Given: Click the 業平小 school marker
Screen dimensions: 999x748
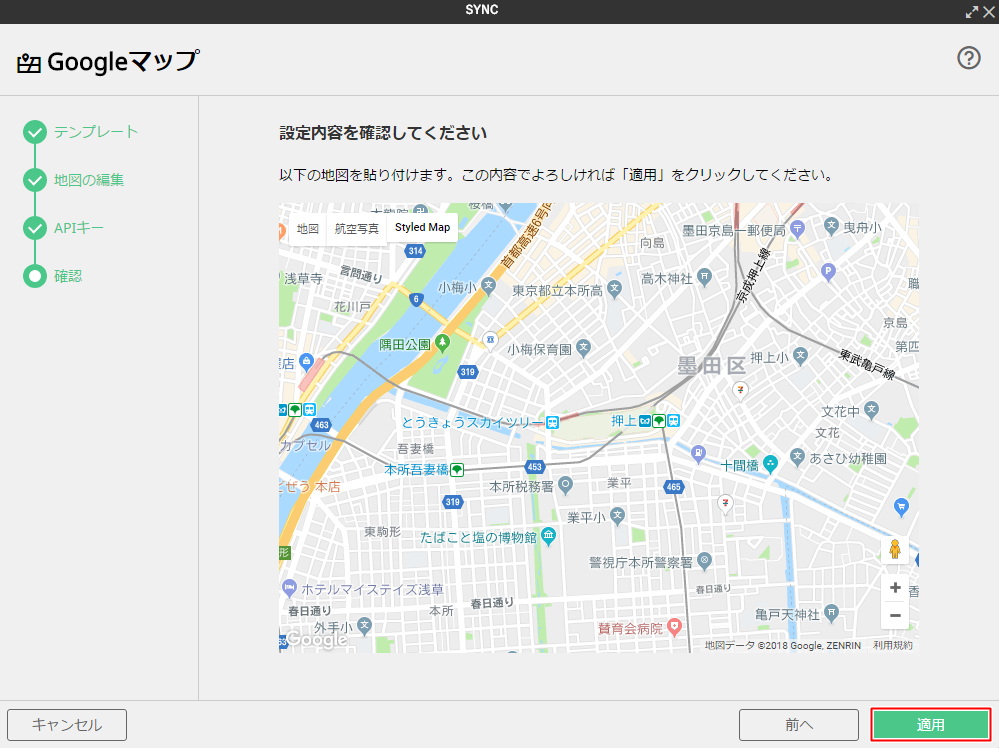Looking at the screenshot, I should click(617, 515).
